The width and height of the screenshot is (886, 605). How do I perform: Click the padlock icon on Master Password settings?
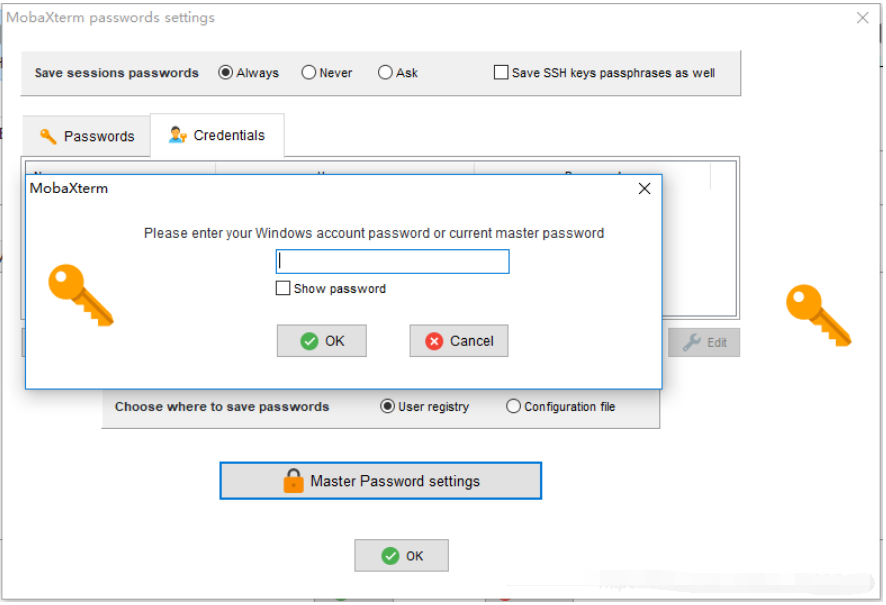293,481
